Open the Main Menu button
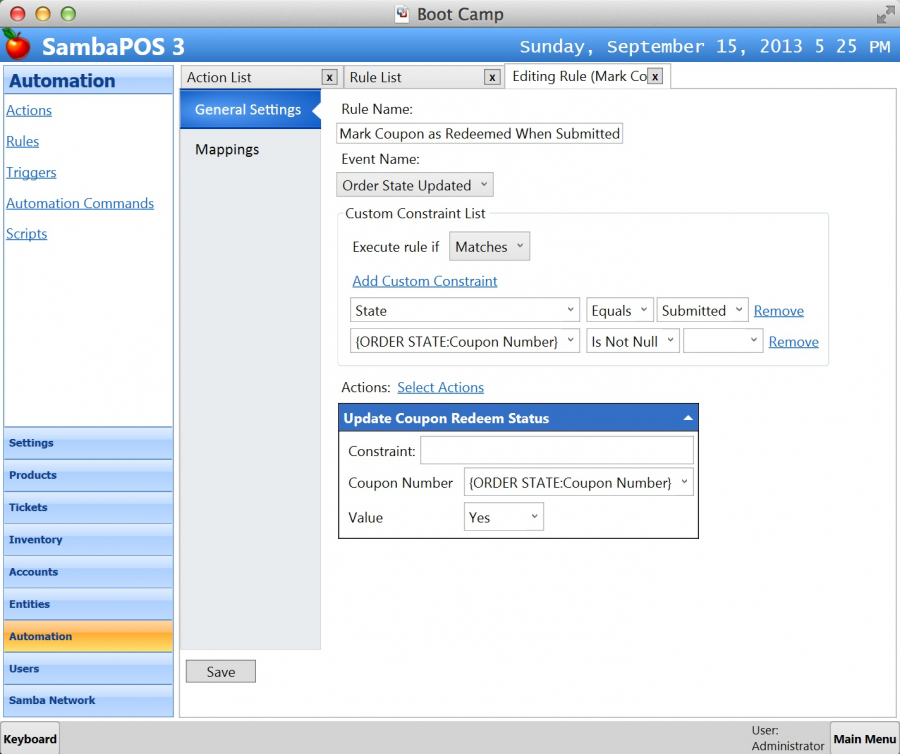The image size is (900, 754). [x=864, y=739]
